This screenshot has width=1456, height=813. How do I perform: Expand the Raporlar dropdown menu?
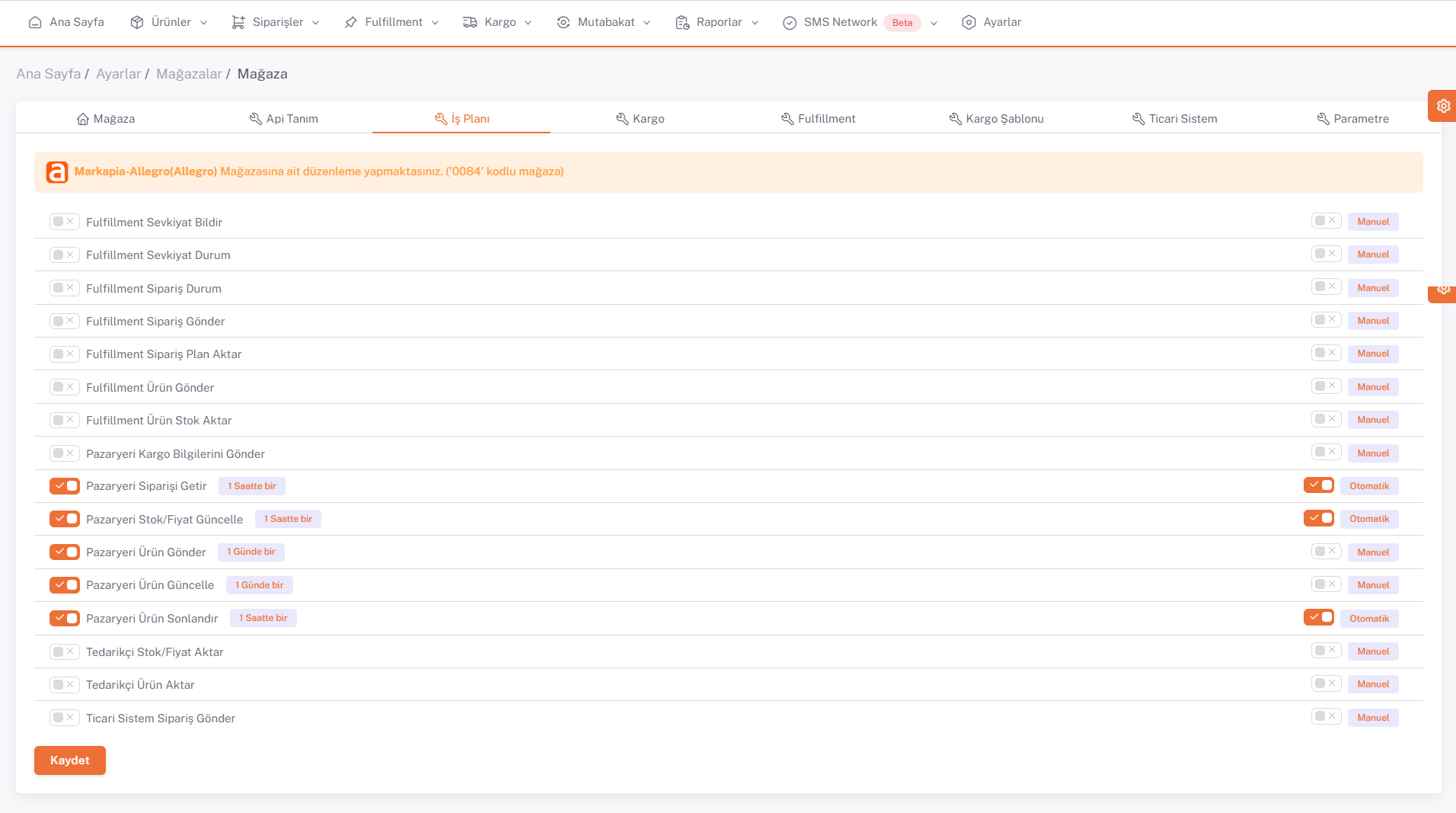[x=755, y=23]
